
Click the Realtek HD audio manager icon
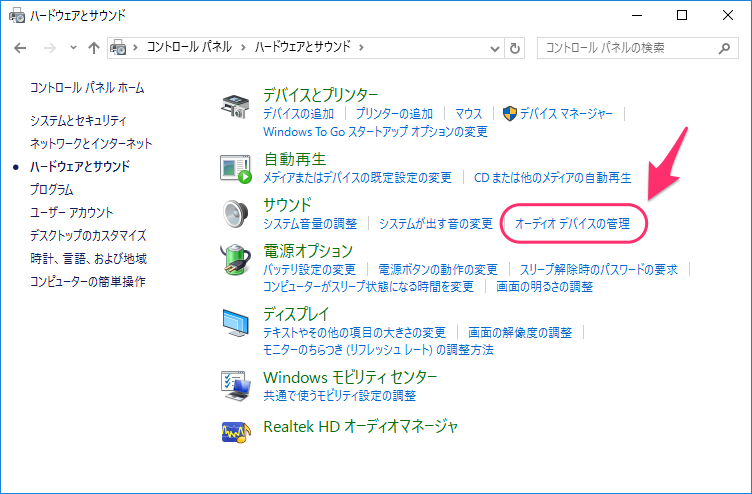pos(236,432)
